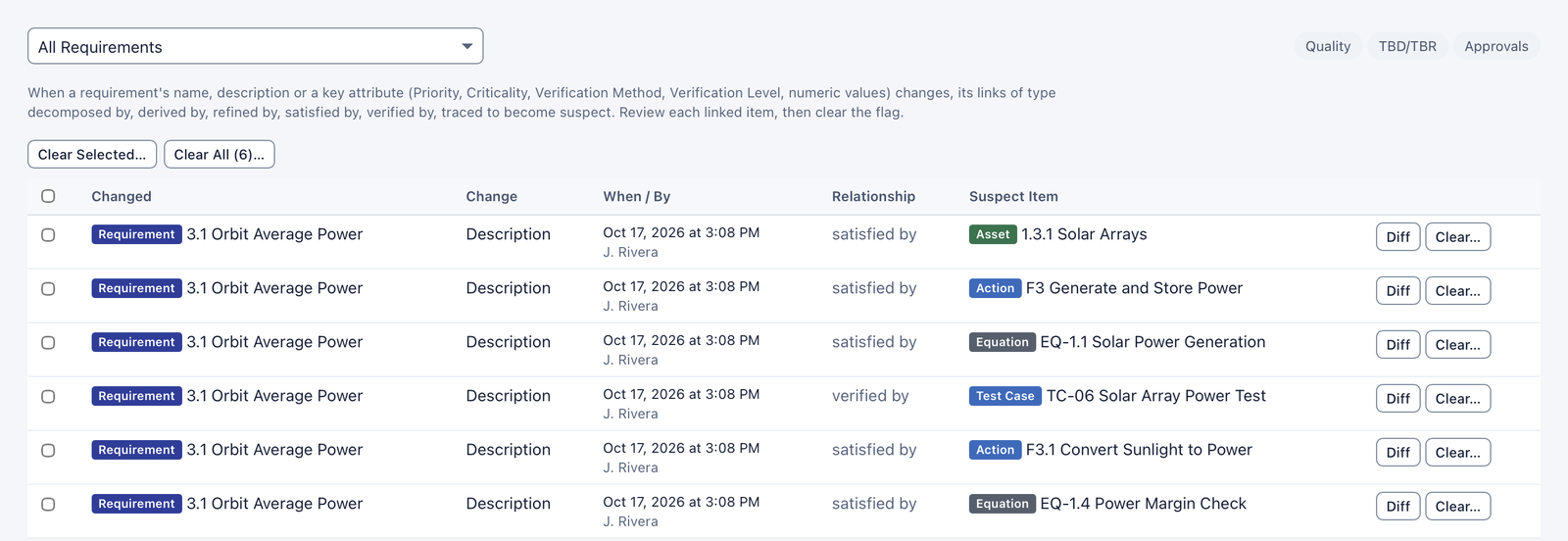Clear suspect flag for TC-06 Solar Array Power Test
The width and height of the screenshot is (1568, 541).
[1458, 399]
